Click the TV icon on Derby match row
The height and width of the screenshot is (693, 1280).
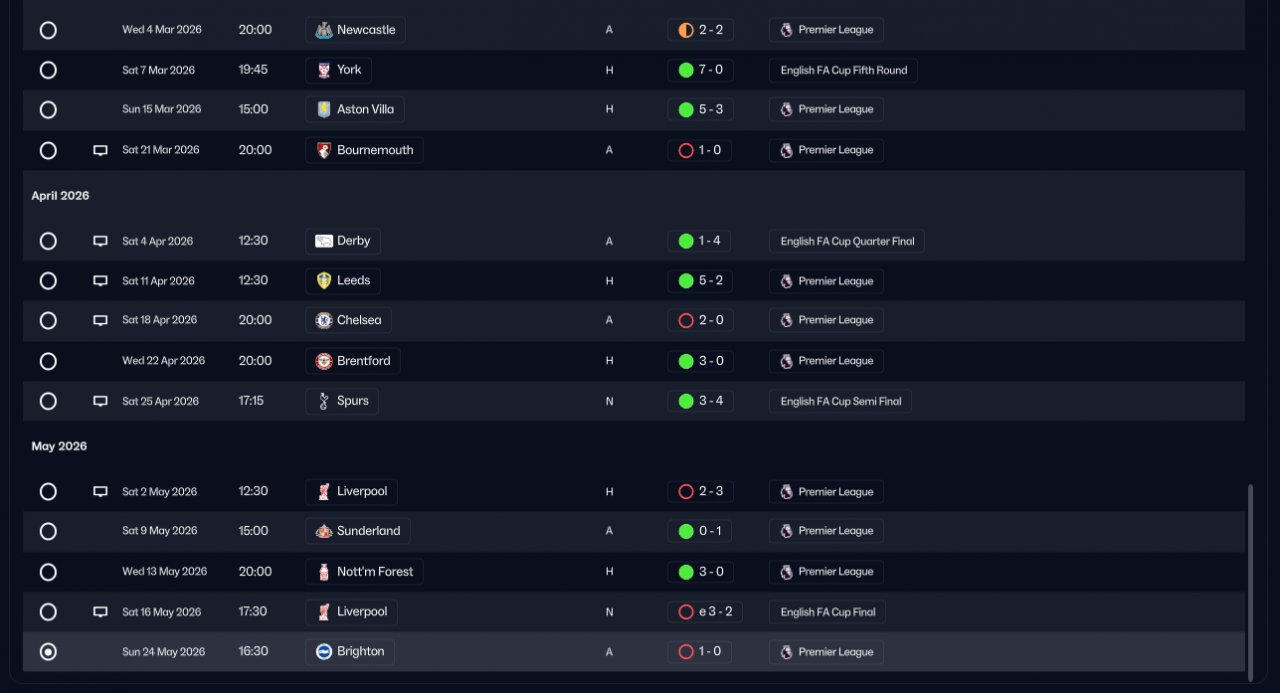[100, 241]
